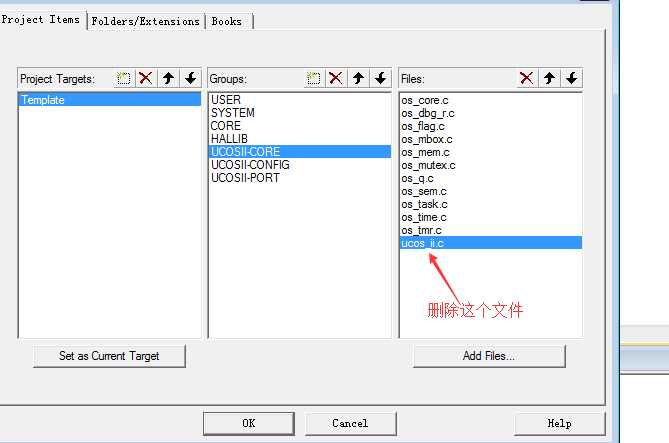Open the Folders/Extensions tab
669x443 pixels.
click(x=145, y=21)
